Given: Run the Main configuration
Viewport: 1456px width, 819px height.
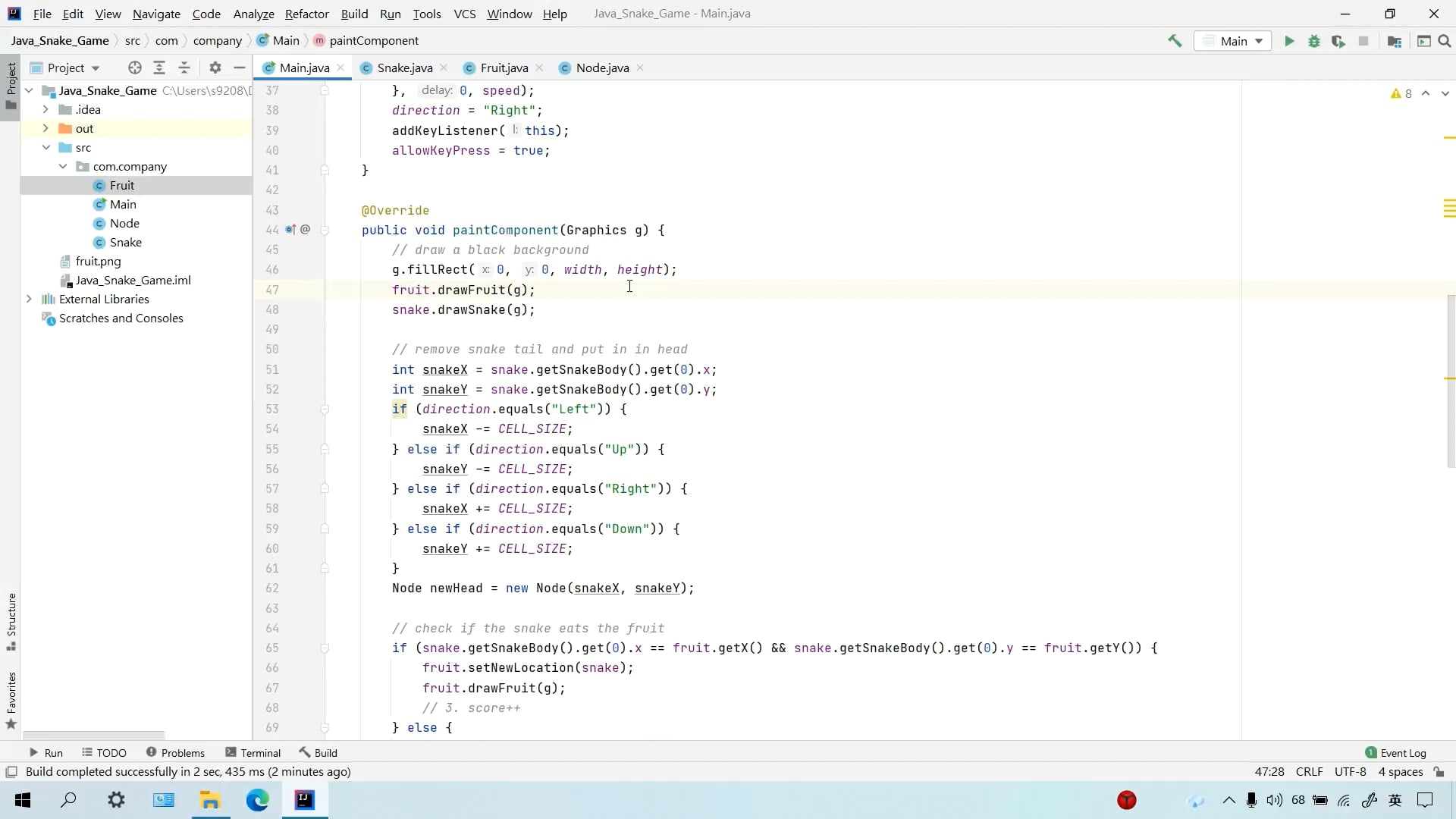Looking at the screenshot, I should (x=1288, y=41).
